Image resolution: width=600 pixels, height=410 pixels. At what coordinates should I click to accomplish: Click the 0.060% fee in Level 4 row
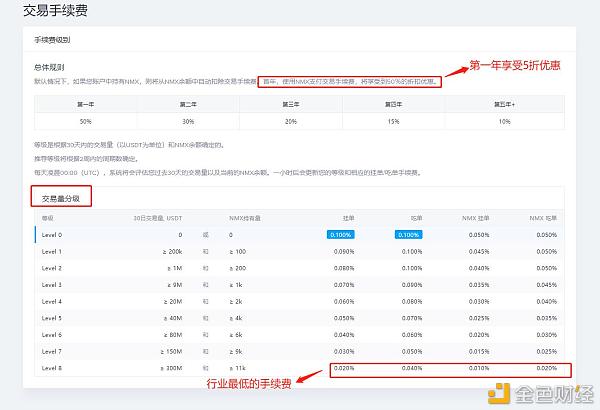coord(344,302)
